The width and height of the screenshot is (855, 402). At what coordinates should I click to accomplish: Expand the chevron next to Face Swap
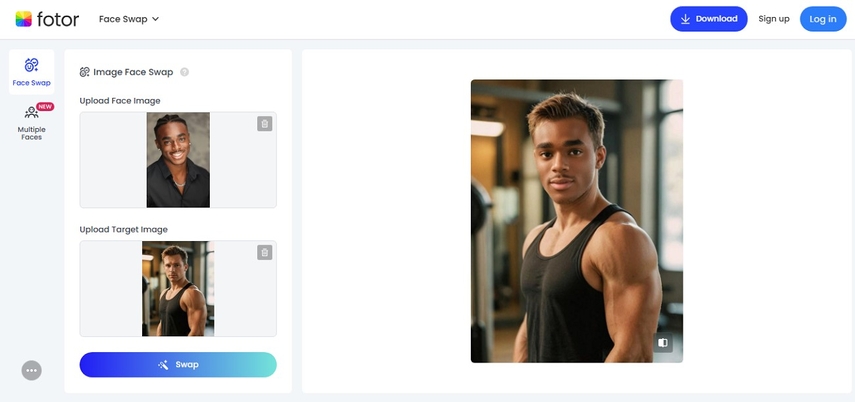(155, 19)
